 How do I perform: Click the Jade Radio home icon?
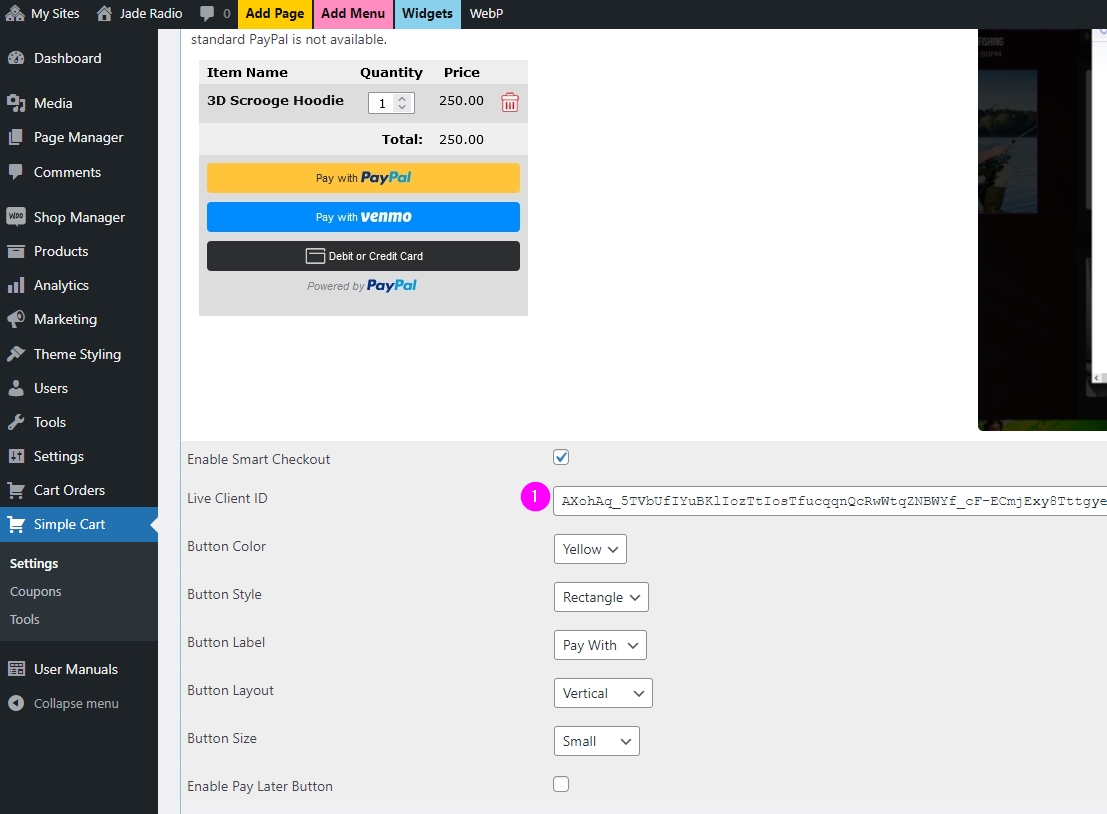pos(104,13)
